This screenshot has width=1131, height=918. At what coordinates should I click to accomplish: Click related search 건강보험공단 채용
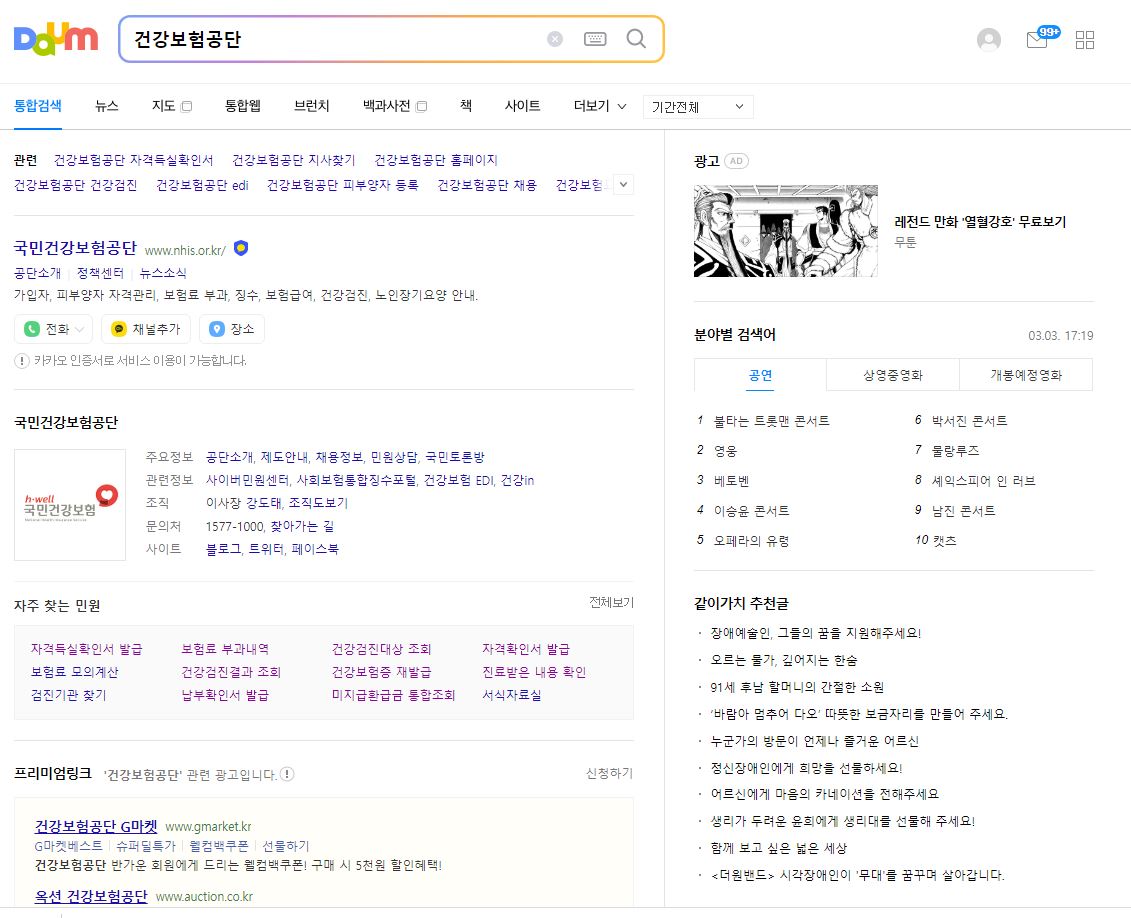click(487, 185)
